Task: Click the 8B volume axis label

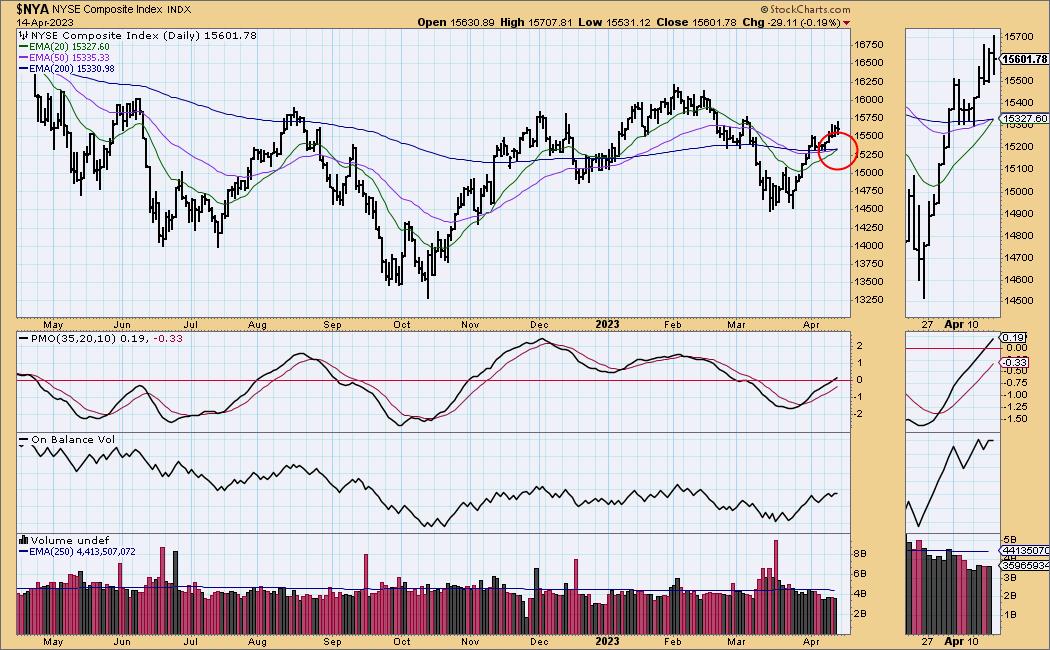Action: pyautogui.click(x=859, y=554)
